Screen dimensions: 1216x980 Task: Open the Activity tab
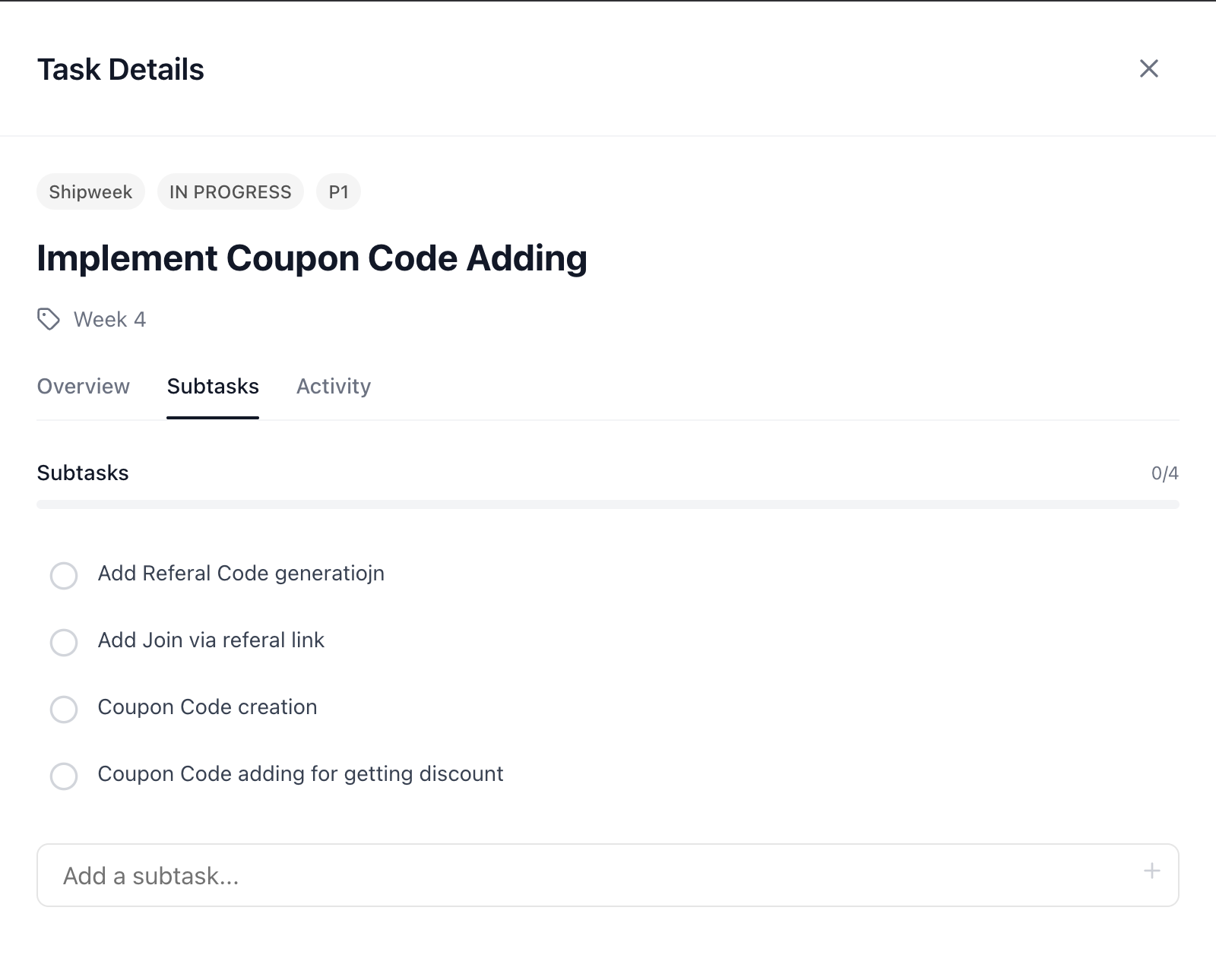tap(334, 386)
